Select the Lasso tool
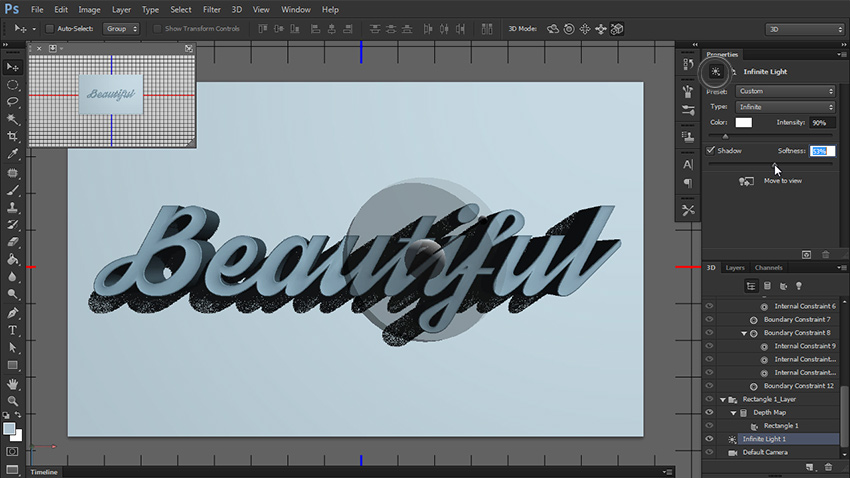This screenshot has width=850, height=478. [13, 102]
